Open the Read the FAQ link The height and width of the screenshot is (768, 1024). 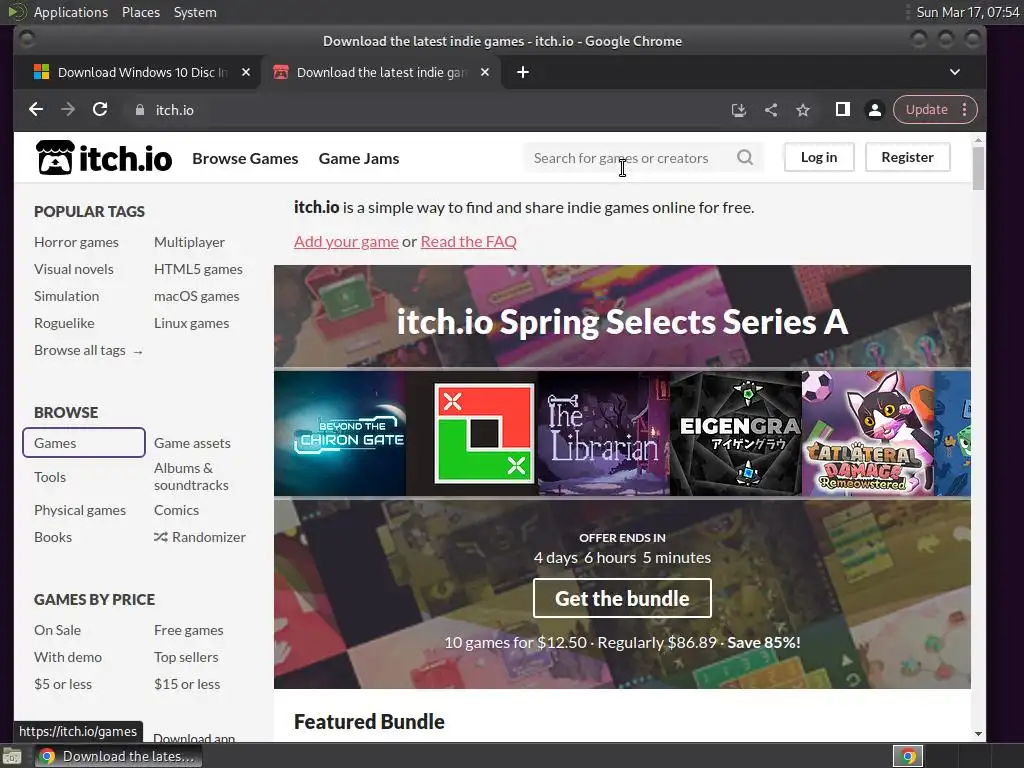pyautogui.click(x=468, y=242)
